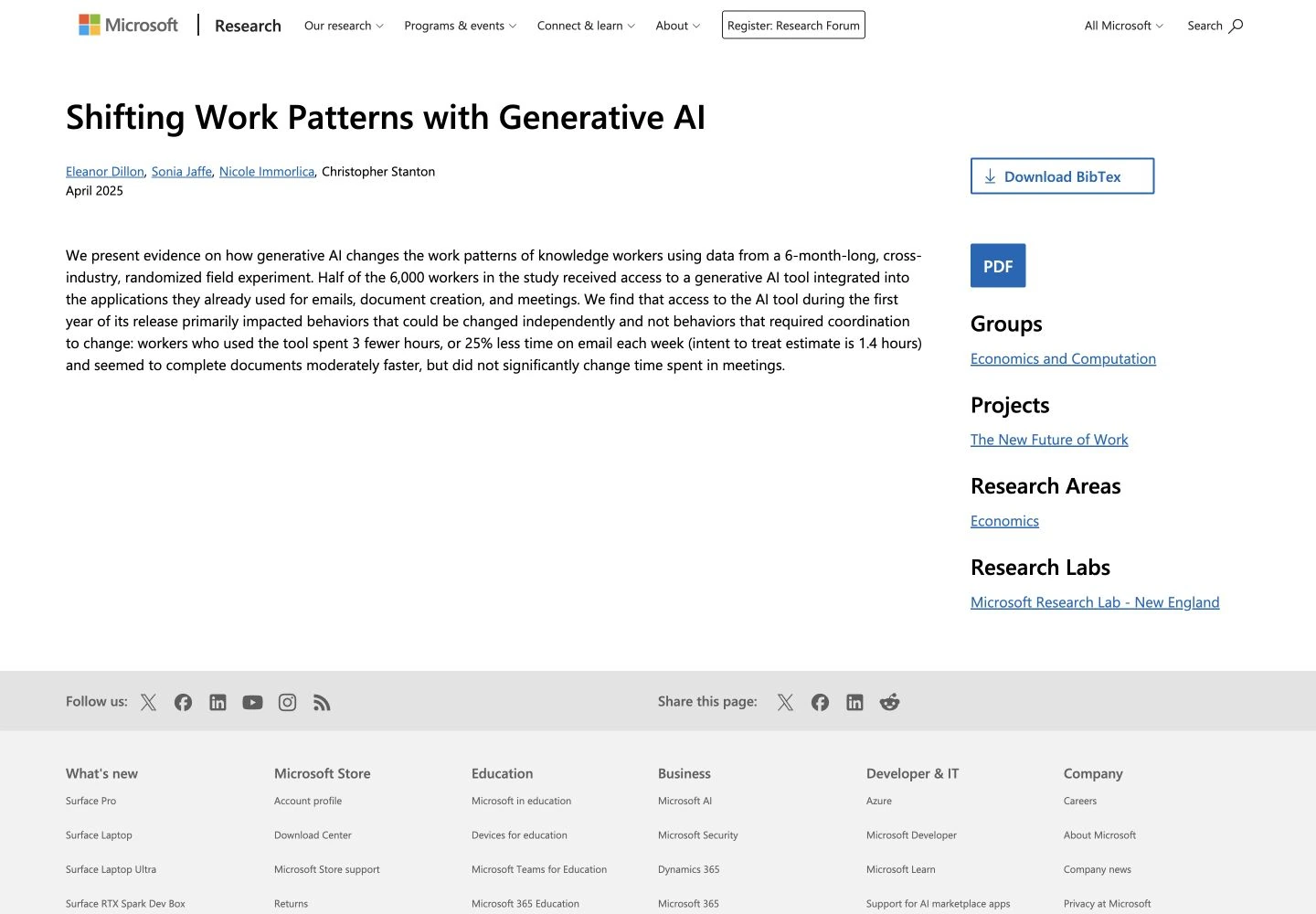Click Surface Laptop Ultra footer link
1316x914 pixels.
[111, 869]
